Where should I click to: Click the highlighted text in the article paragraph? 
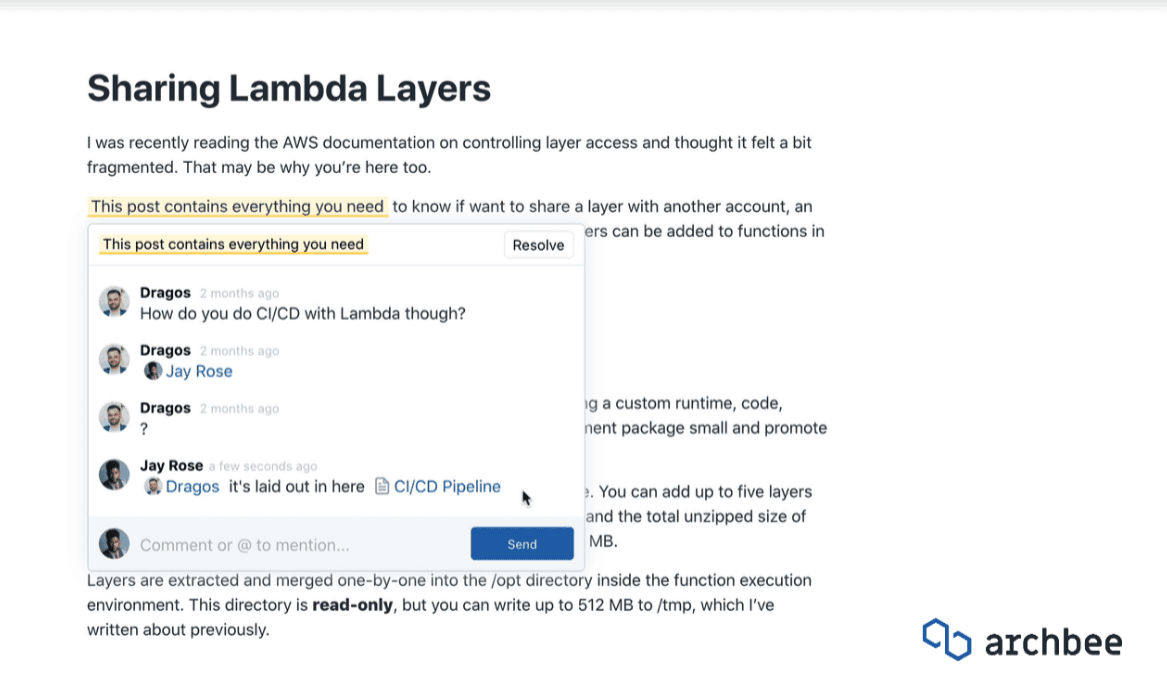click(238, 207)
